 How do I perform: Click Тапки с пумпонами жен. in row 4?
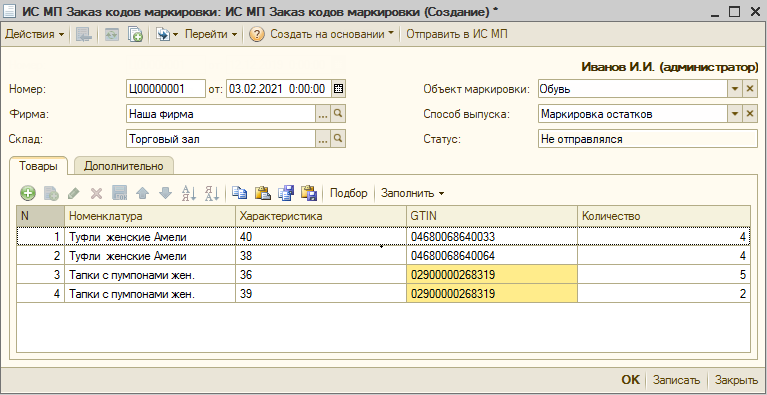pyautogui.click(x=150, y=294)
